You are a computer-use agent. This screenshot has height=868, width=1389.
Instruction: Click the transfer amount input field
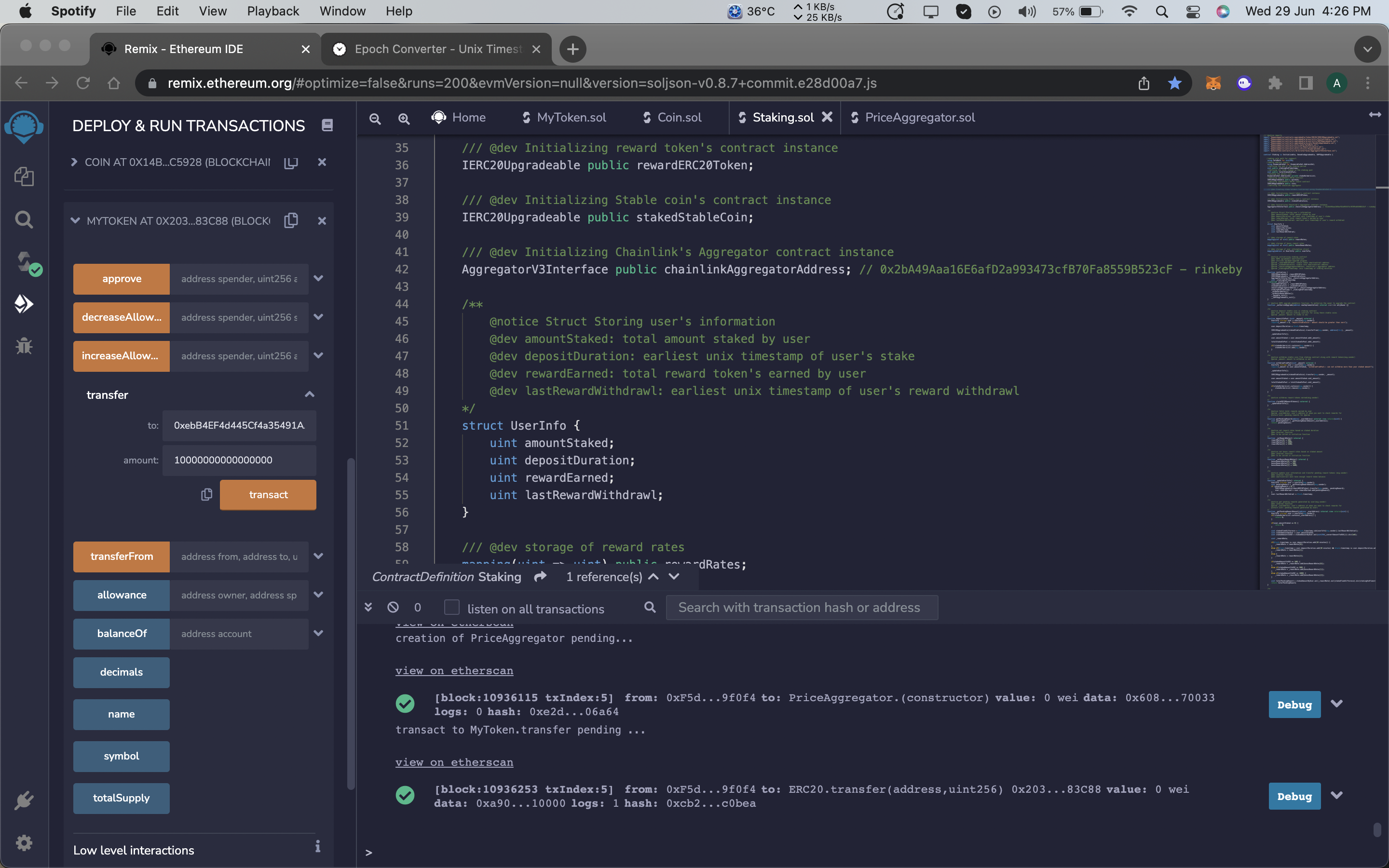pyautogui.click(x=239, y=461)
